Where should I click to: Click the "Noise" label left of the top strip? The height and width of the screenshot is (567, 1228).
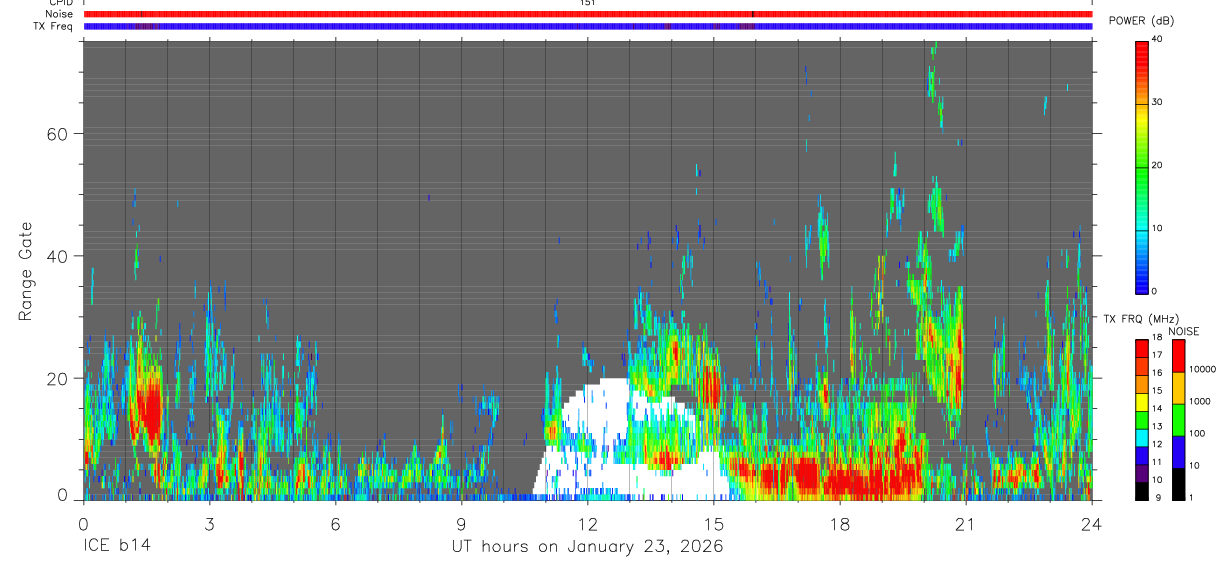(x=60, y=14)
